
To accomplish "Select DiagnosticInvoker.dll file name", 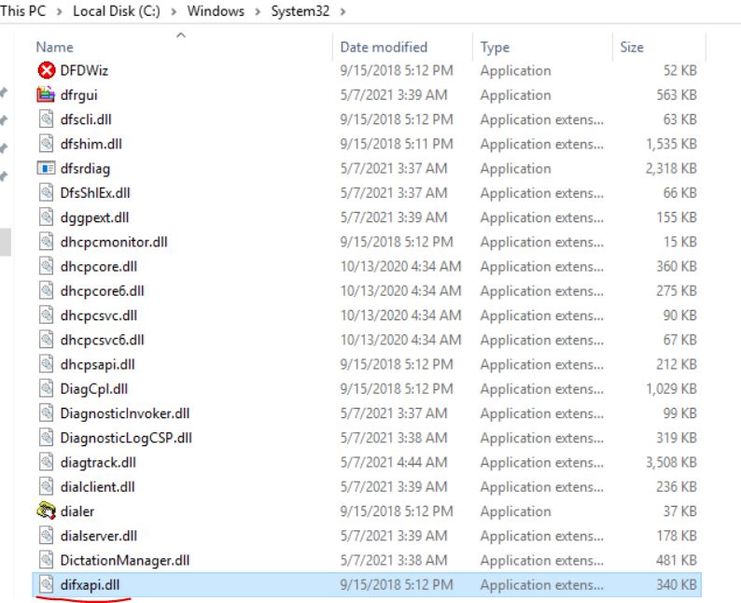I will (125, 413).
